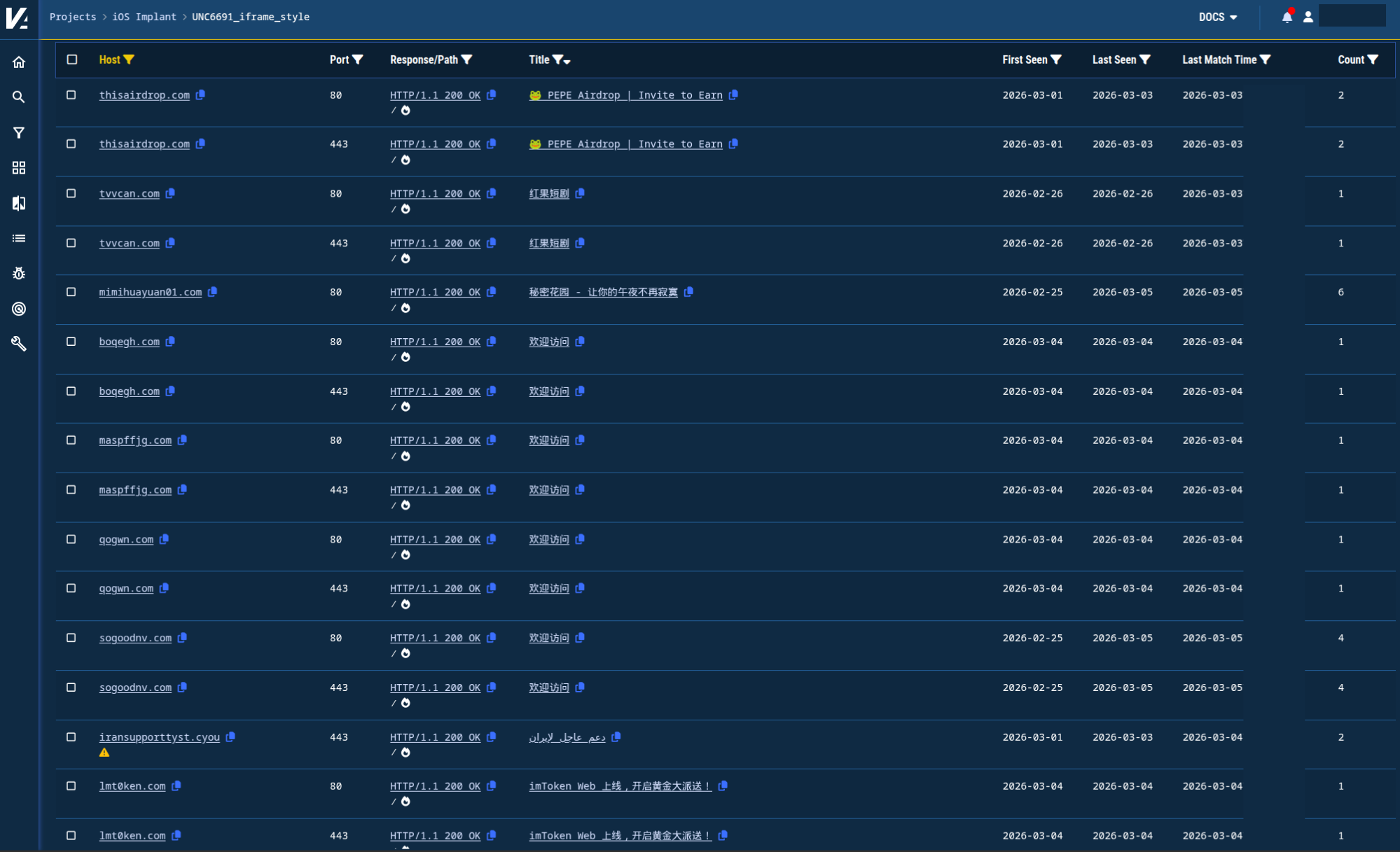Open the Count column filter
1400x852 pixels.
click(1373, 60)
